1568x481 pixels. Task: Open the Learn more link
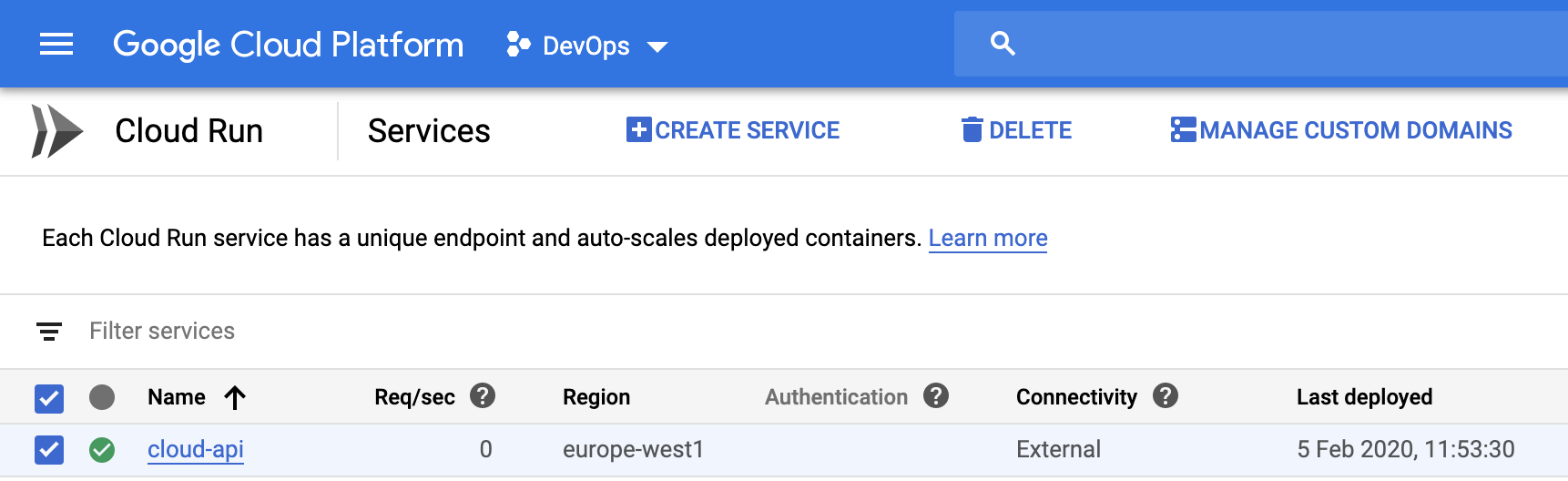(x=988, y=238)
